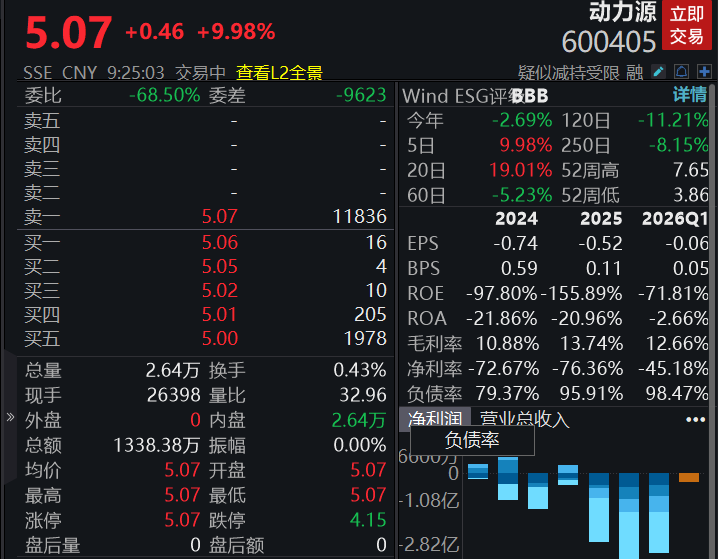Click the 量比 value 32.96
Image resolution: width=719 pixels, height=559 pixels.
click(x=363, y=395)
